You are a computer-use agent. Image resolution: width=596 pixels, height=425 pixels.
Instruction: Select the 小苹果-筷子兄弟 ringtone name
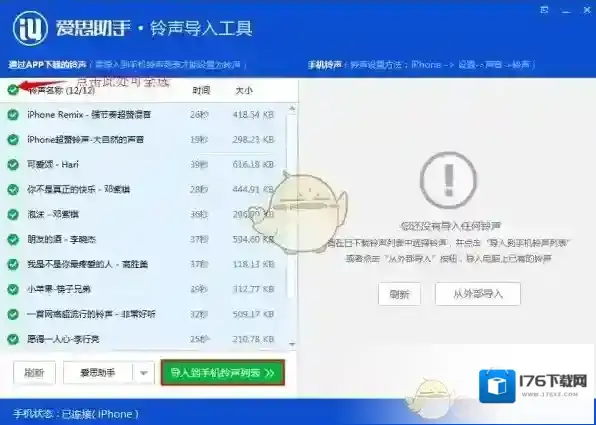point(59,289)
